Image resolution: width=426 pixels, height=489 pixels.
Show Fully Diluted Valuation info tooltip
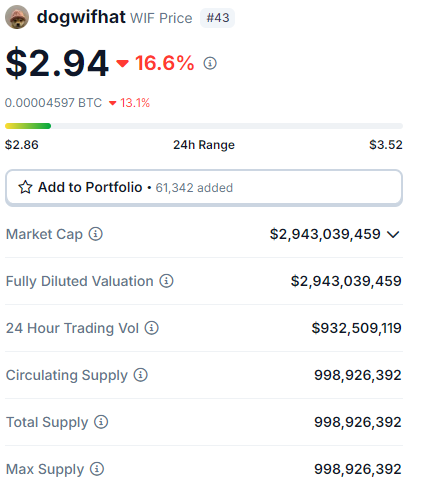[x=166, y=281]
